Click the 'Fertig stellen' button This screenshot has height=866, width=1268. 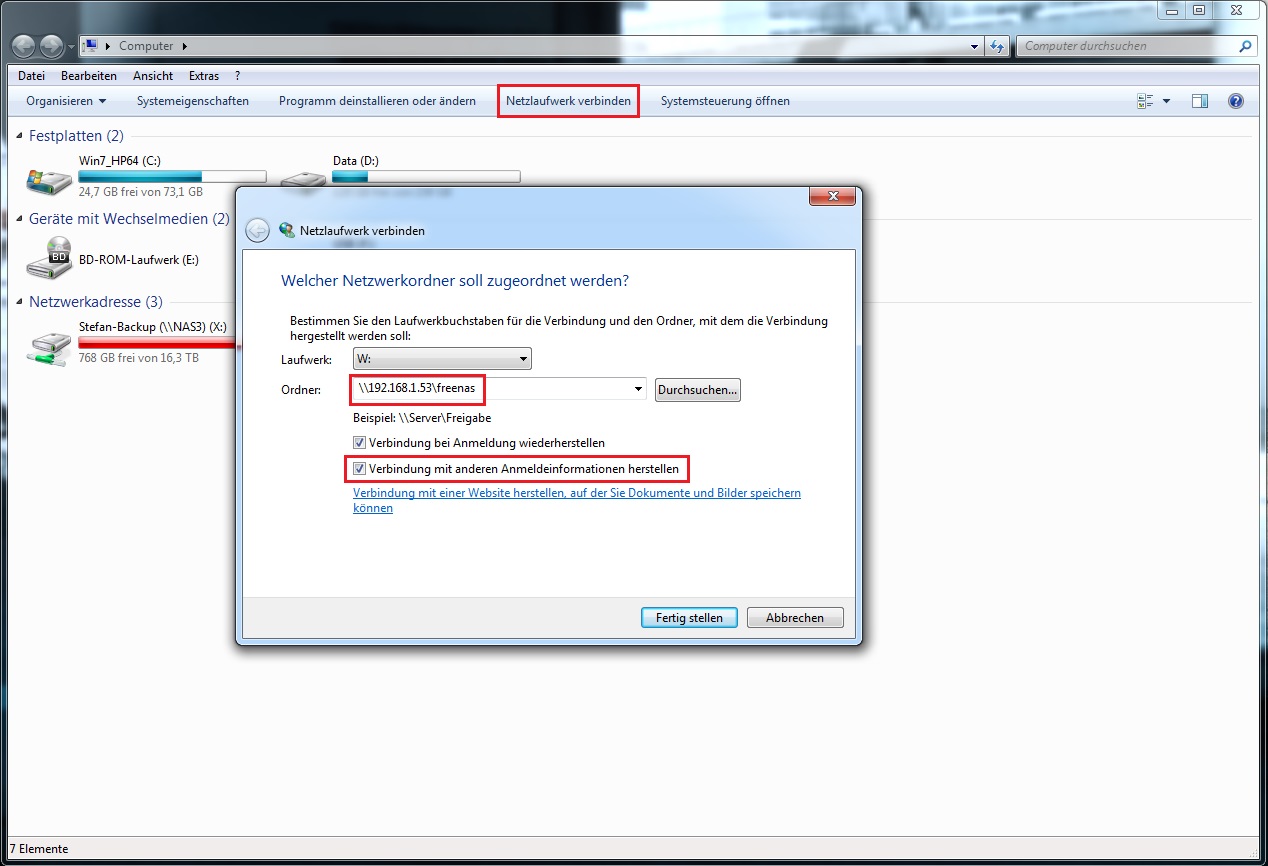click(x=689, y=618)
